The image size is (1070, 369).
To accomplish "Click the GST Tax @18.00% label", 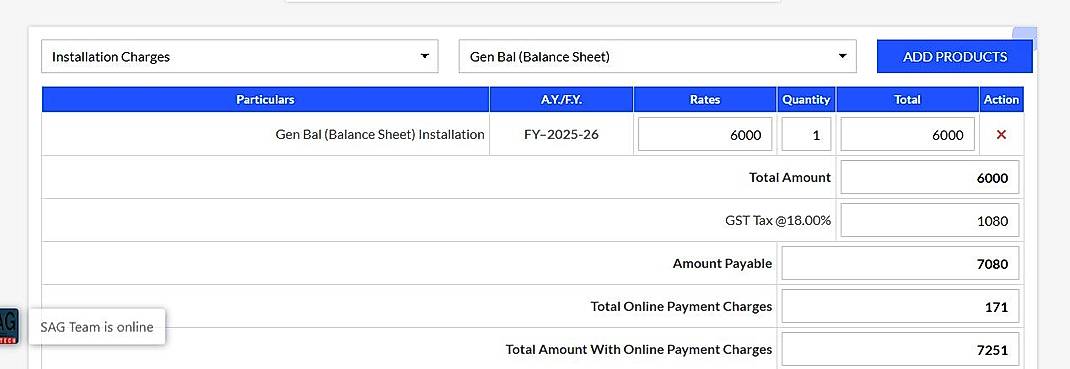I will pyautogui.click(x=778, y=220).
